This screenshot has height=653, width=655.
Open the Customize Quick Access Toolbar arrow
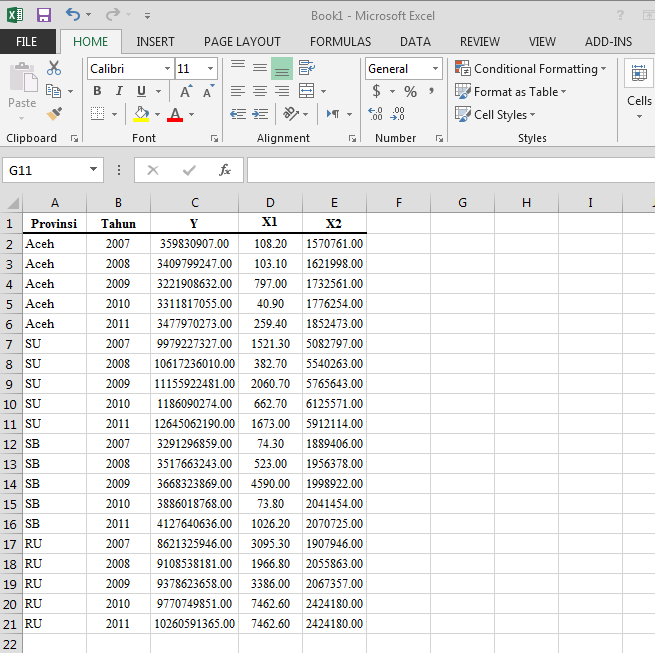(147, 16)
